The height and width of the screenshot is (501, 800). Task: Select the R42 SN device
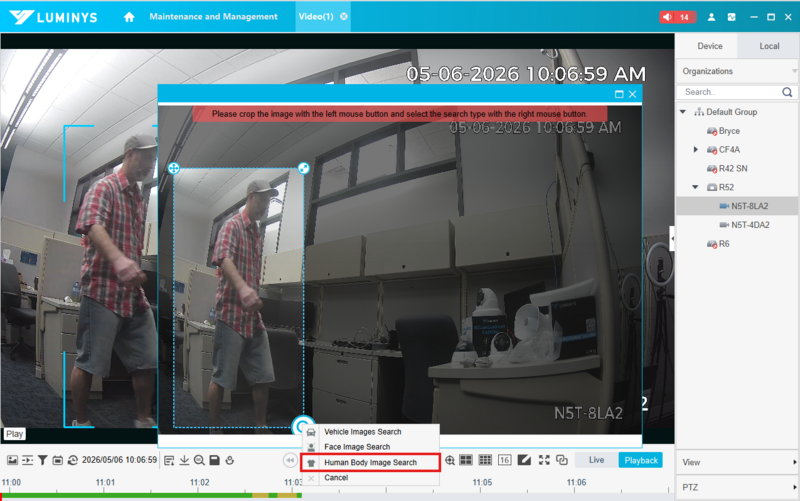pos(733,168)
